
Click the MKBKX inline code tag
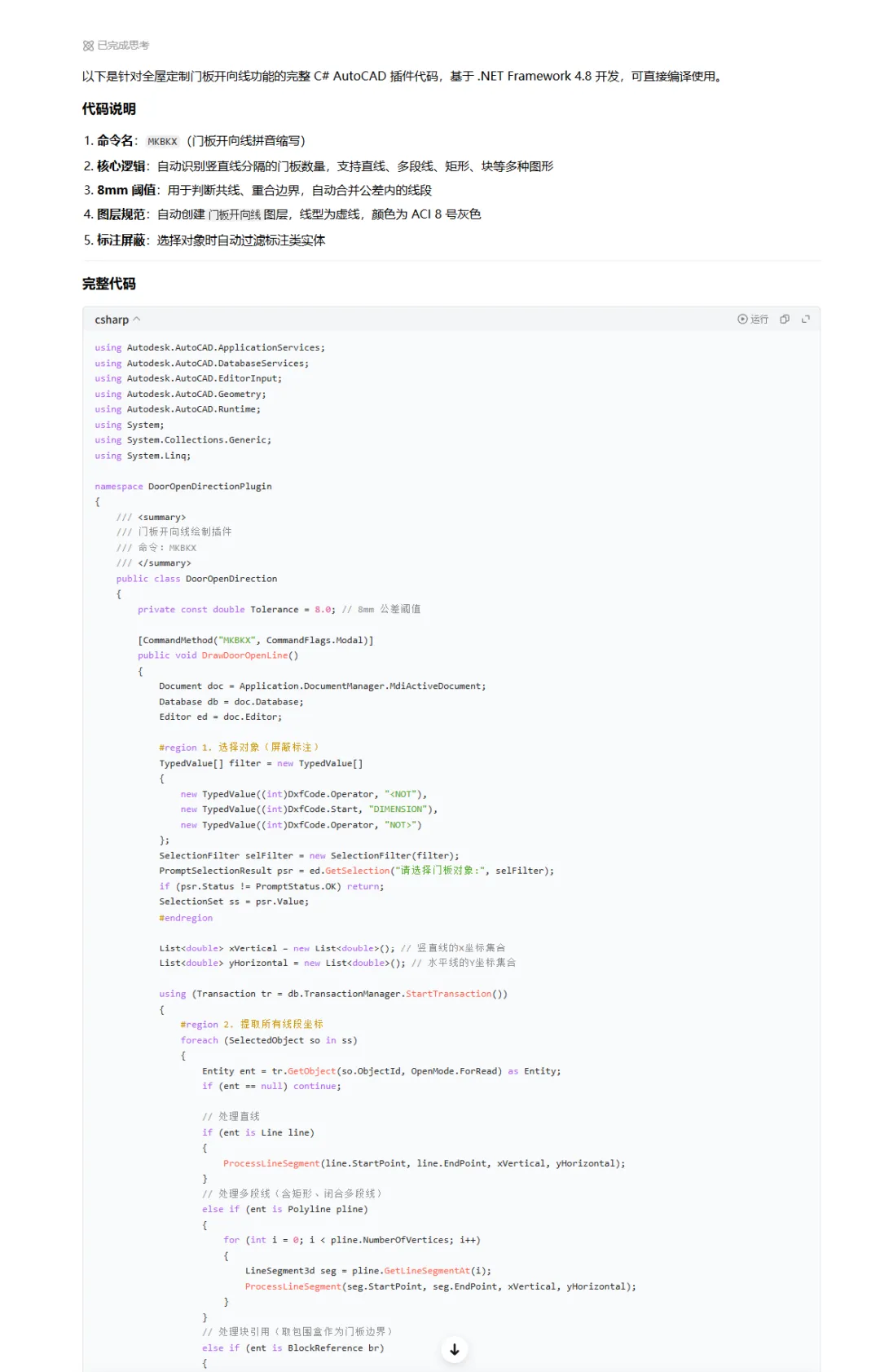tap(162, 141)
